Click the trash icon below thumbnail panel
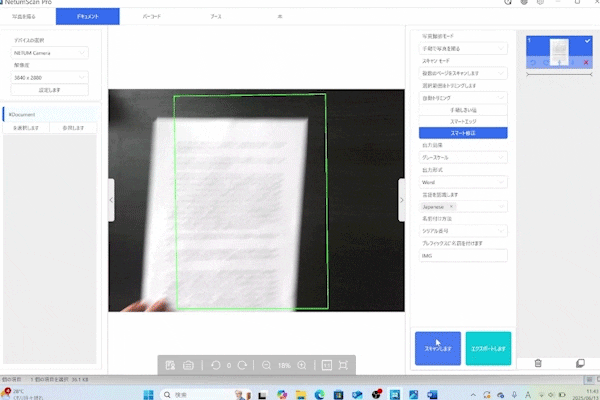600x400 pixels. [538, 363]
